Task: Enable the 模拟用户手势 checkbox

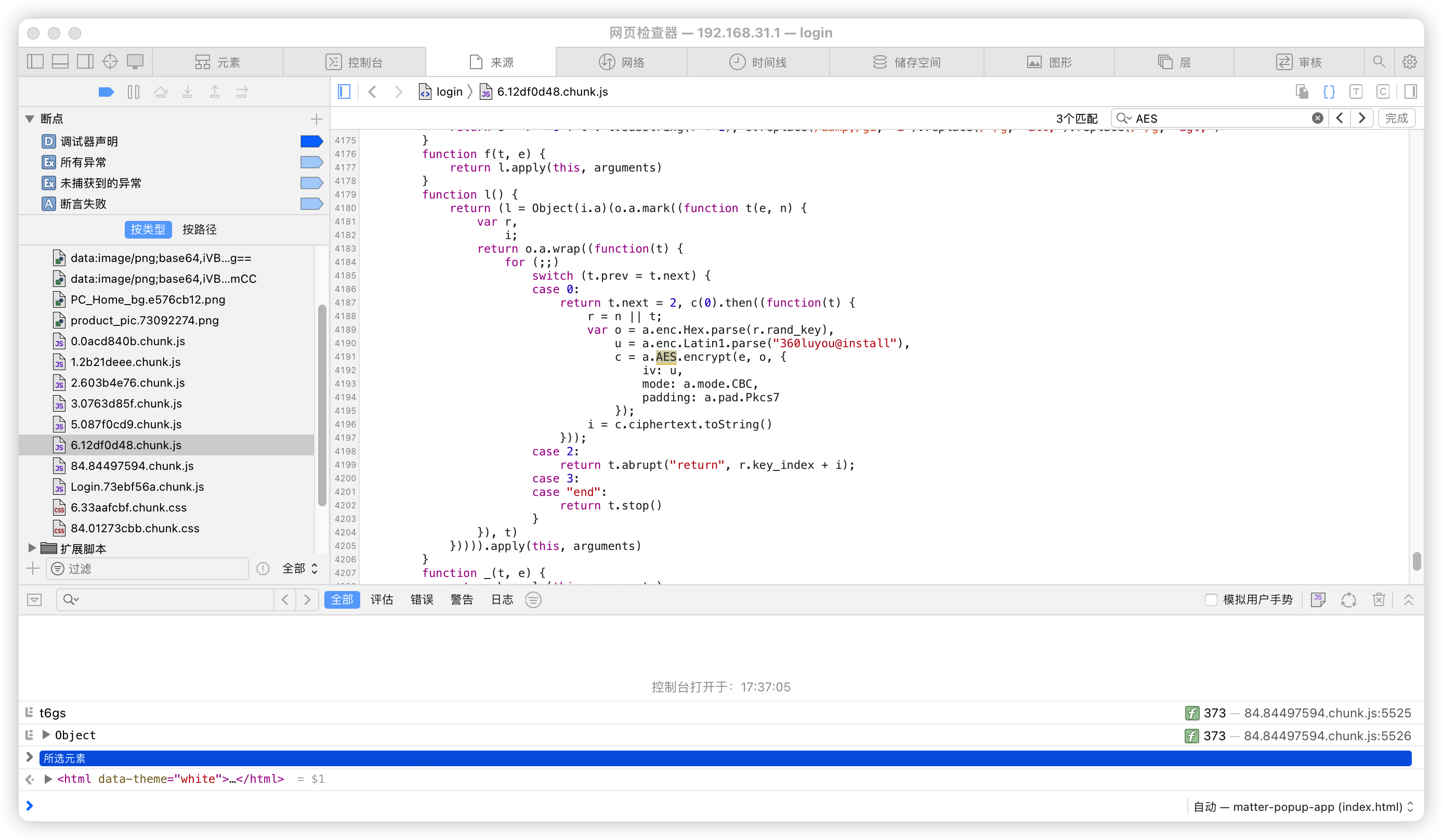Action: [x=1211, y=599]
